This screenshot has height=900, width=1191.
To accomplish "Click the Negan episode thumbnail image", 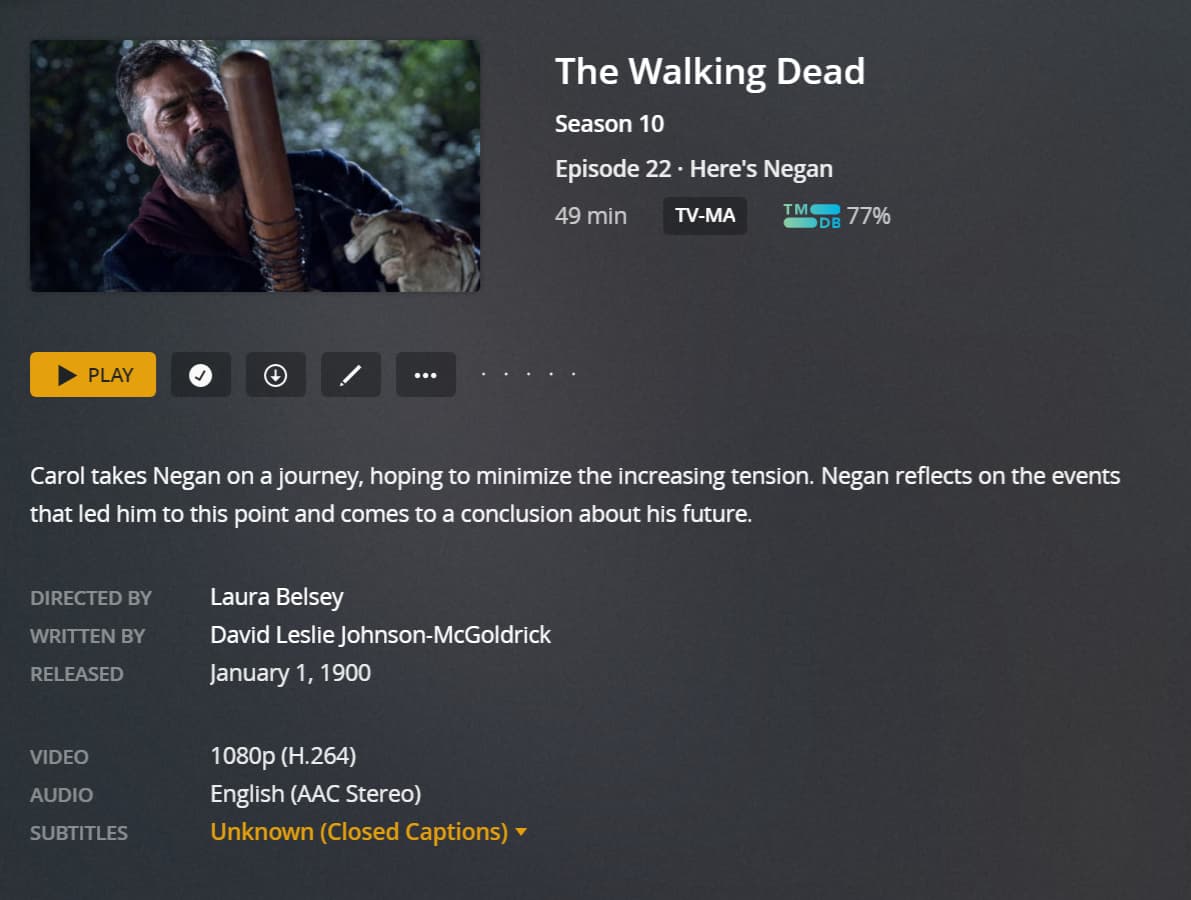I will point(255,166).
